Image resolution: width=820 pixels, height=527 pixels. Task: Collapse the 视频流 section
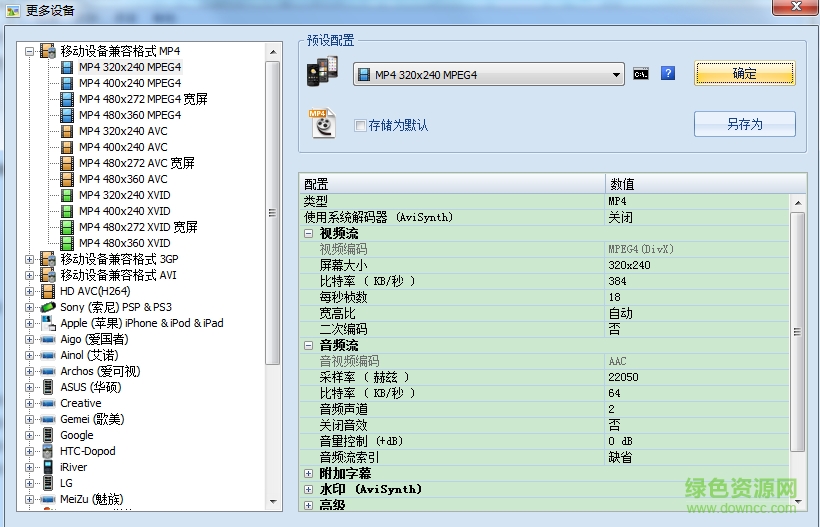309,234
